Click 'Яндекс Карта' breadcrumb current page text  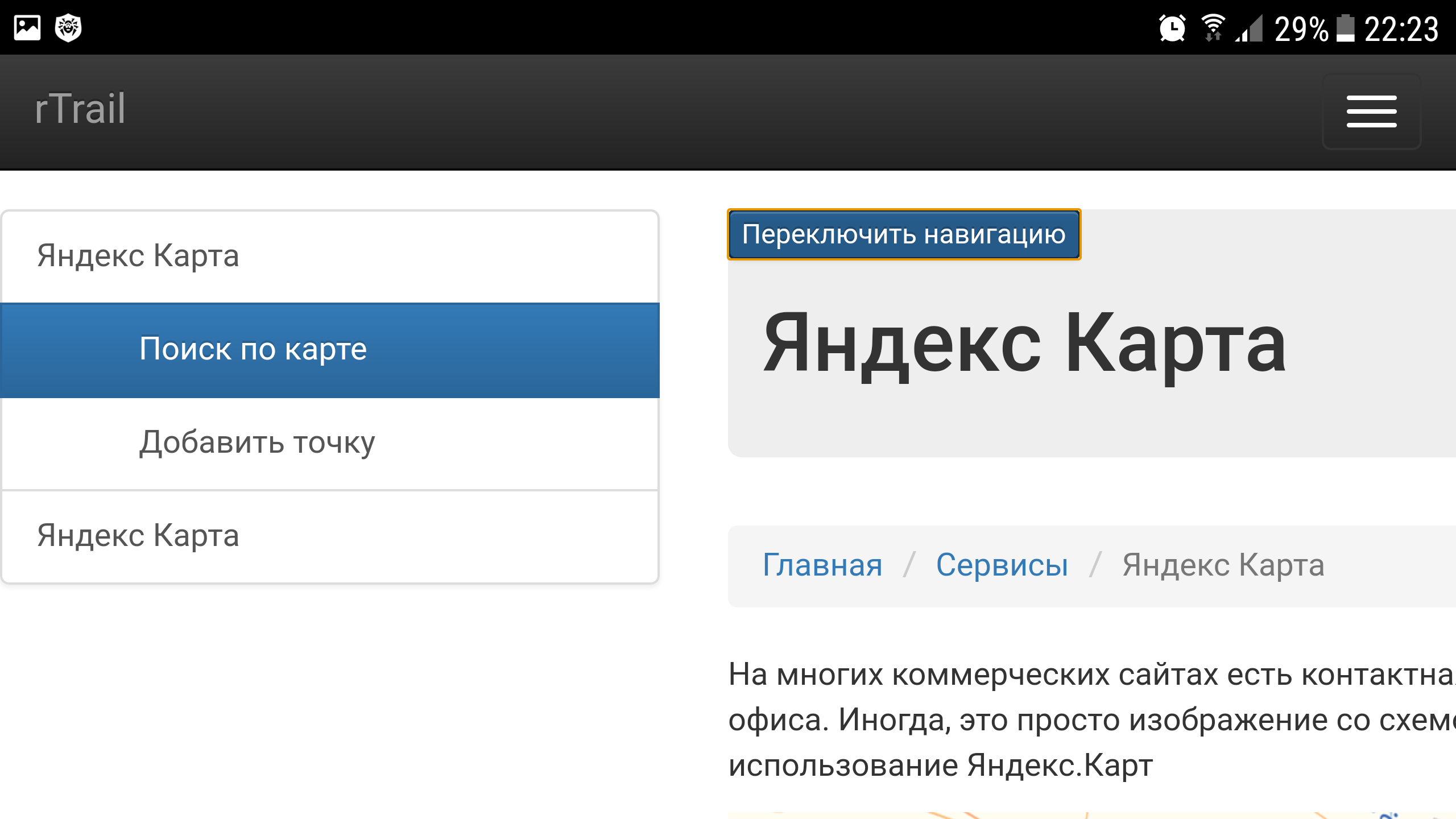(x=1223, y=565)
